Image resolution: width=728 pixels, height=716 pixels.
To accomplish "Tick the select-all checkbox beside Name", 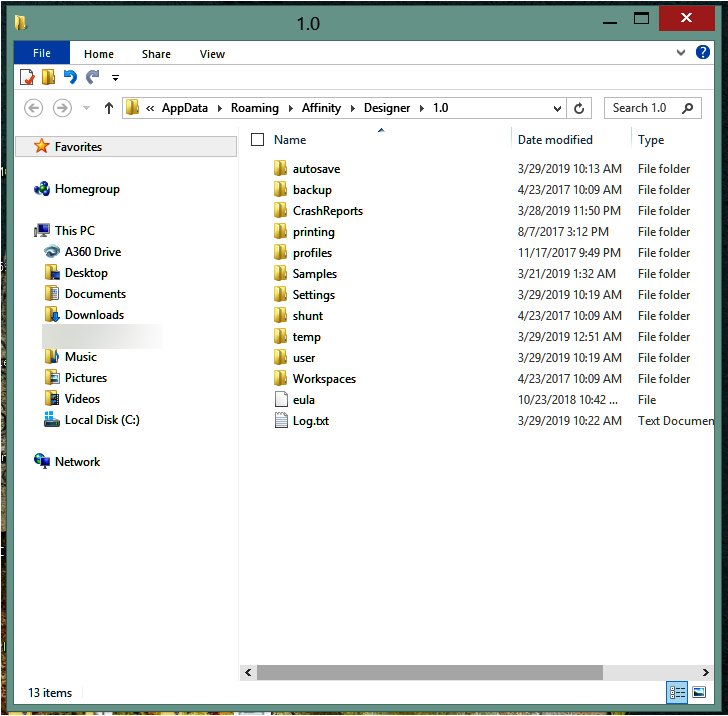I will tap(257, 139).
